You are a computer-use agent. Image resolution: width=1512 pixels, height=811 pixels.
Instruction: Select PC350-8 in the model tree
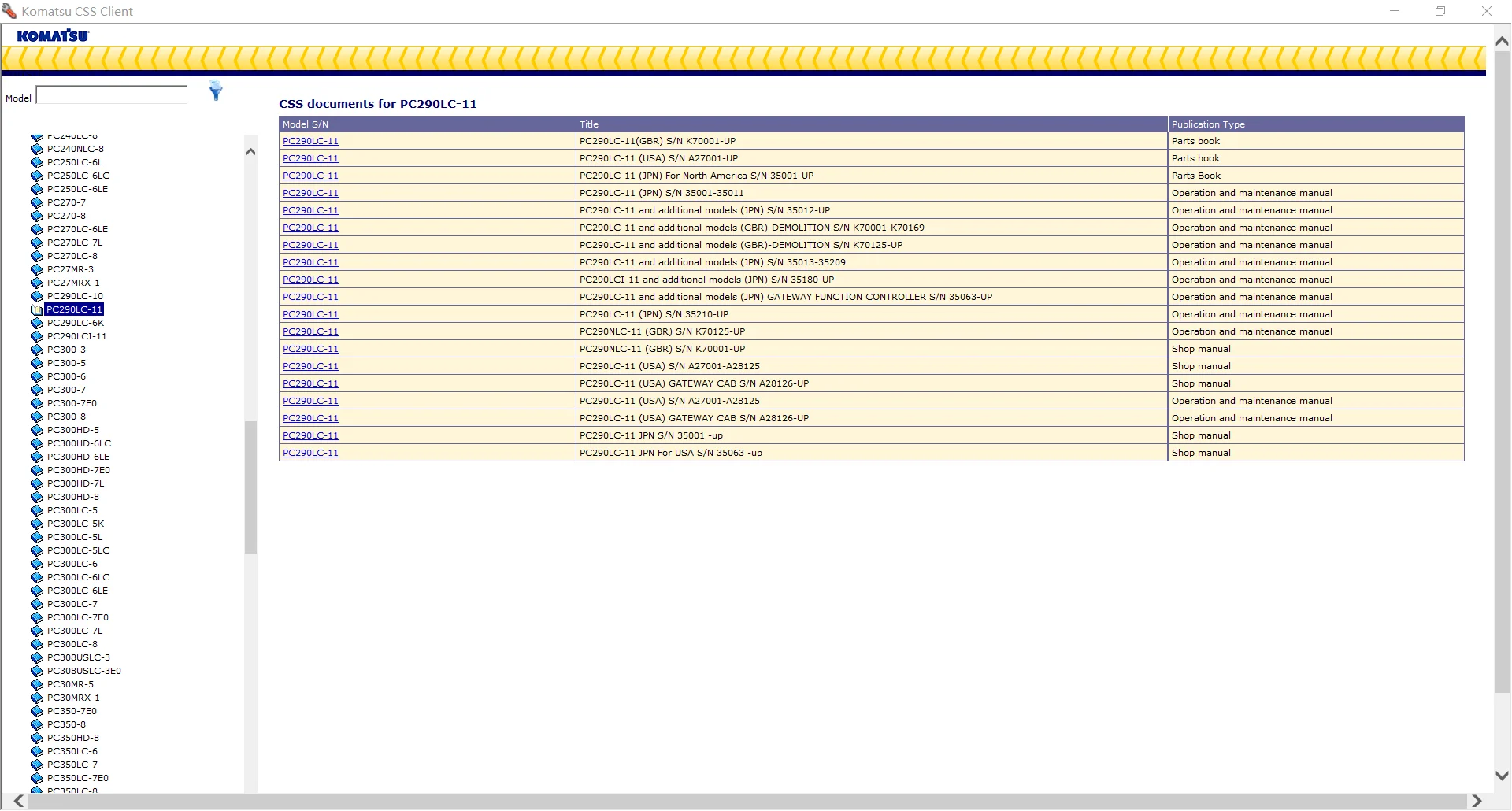pos(66,724)
